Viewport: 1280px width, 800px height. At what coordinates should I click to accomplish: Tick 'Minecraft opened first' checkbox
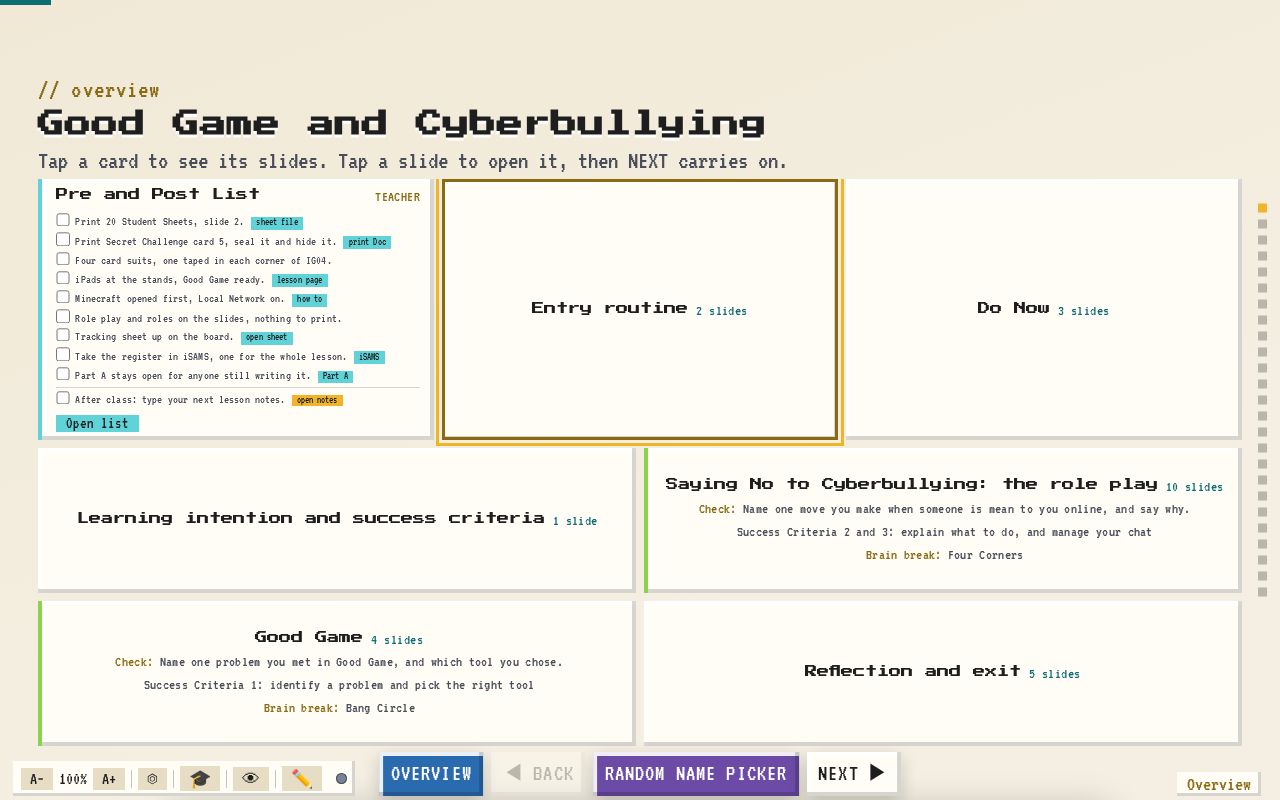[63, 297]
